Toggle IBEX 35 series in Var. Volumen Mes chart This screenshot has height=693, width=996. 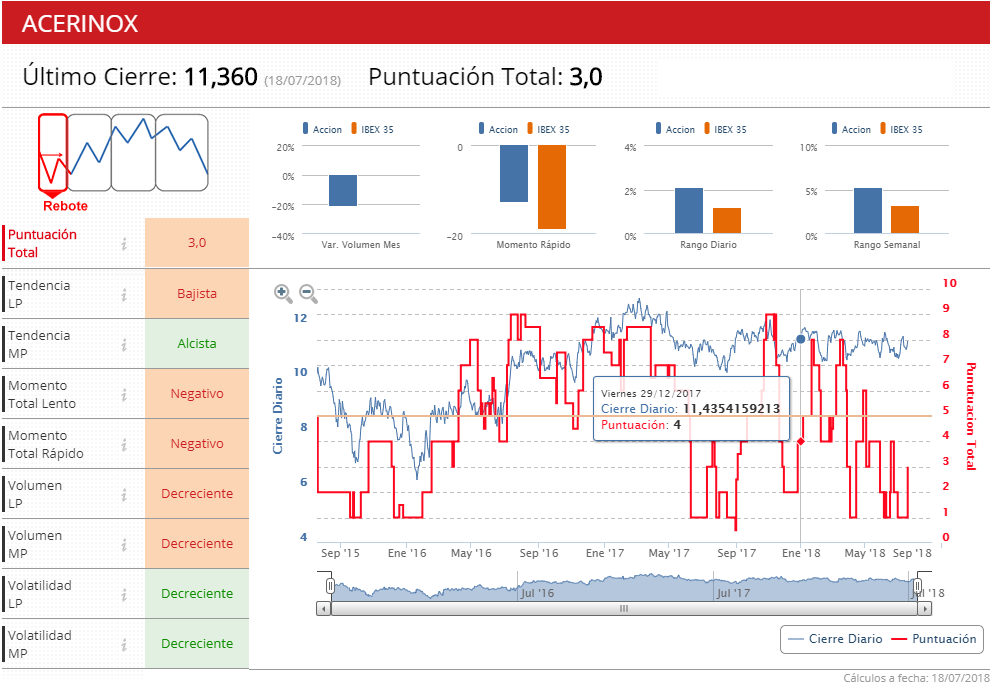pyautogui.click(x=372, y=129)
